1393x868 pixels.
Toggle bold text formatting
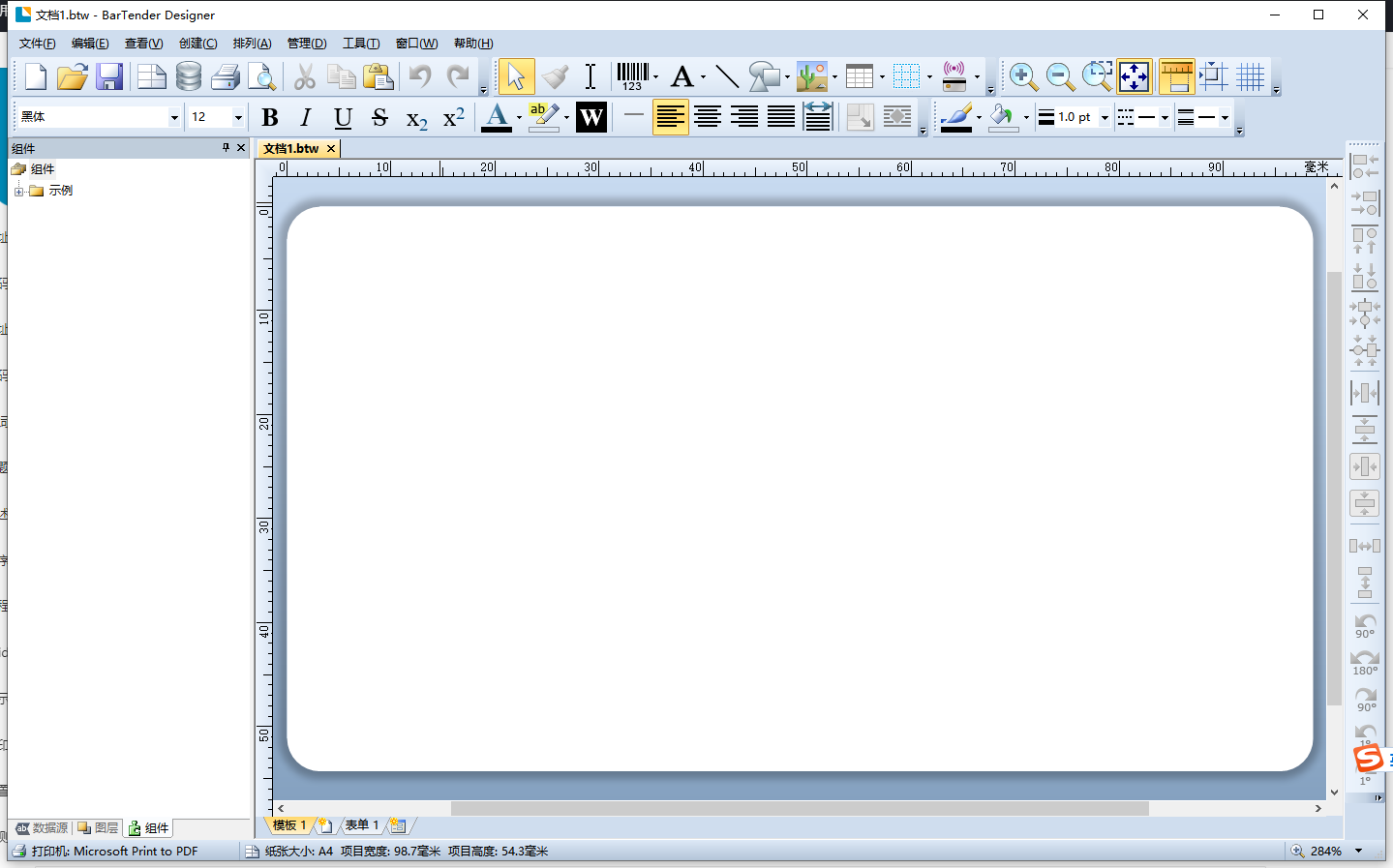270,117
